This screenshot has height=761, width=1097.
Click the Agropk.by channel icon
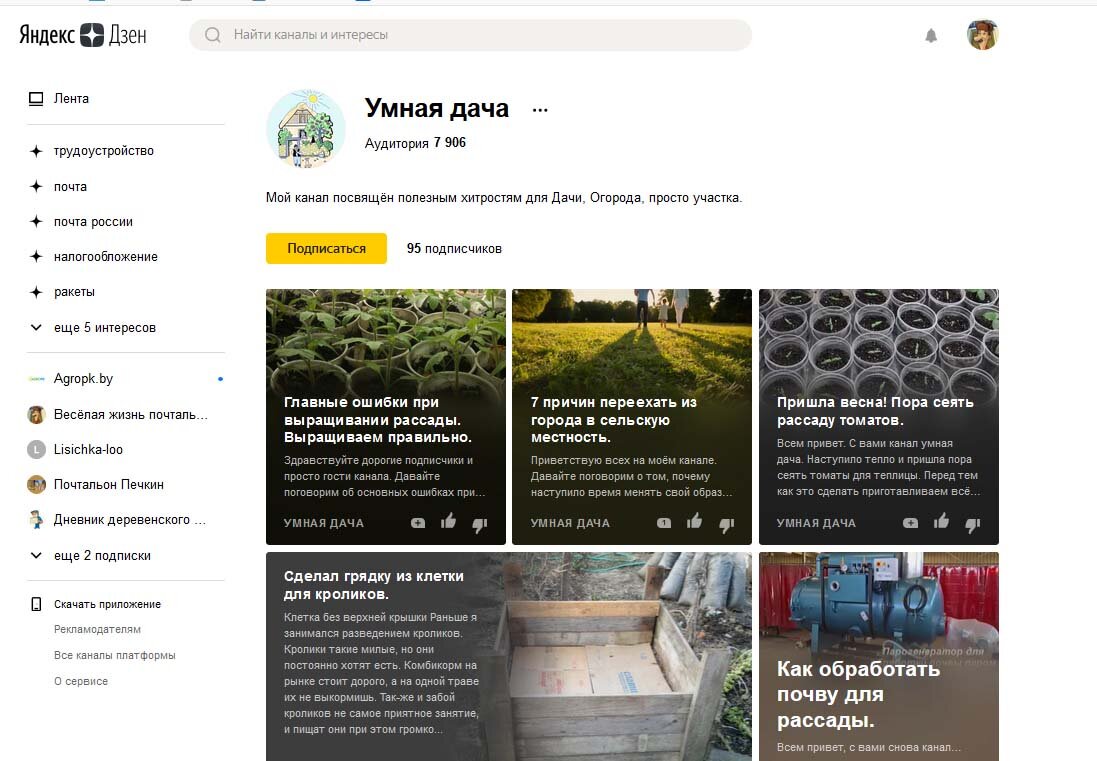(36, 379)
